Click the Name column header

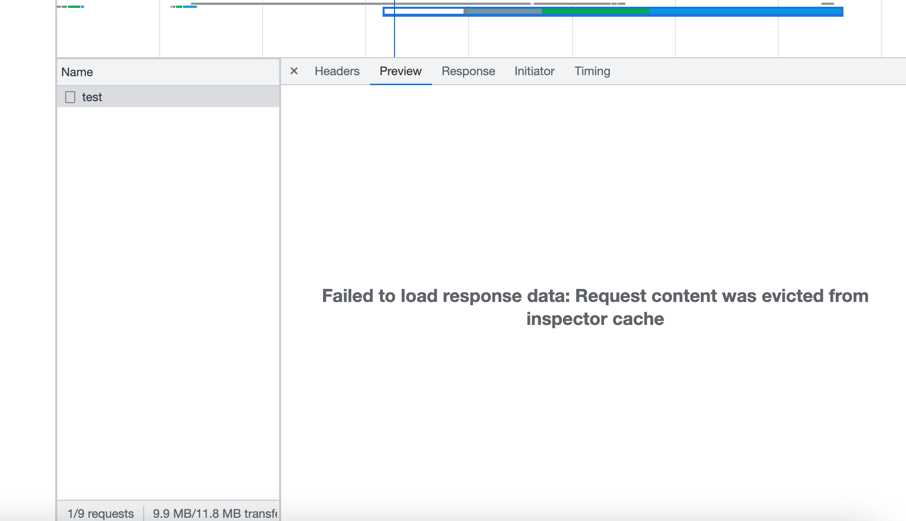coord(77,72)
